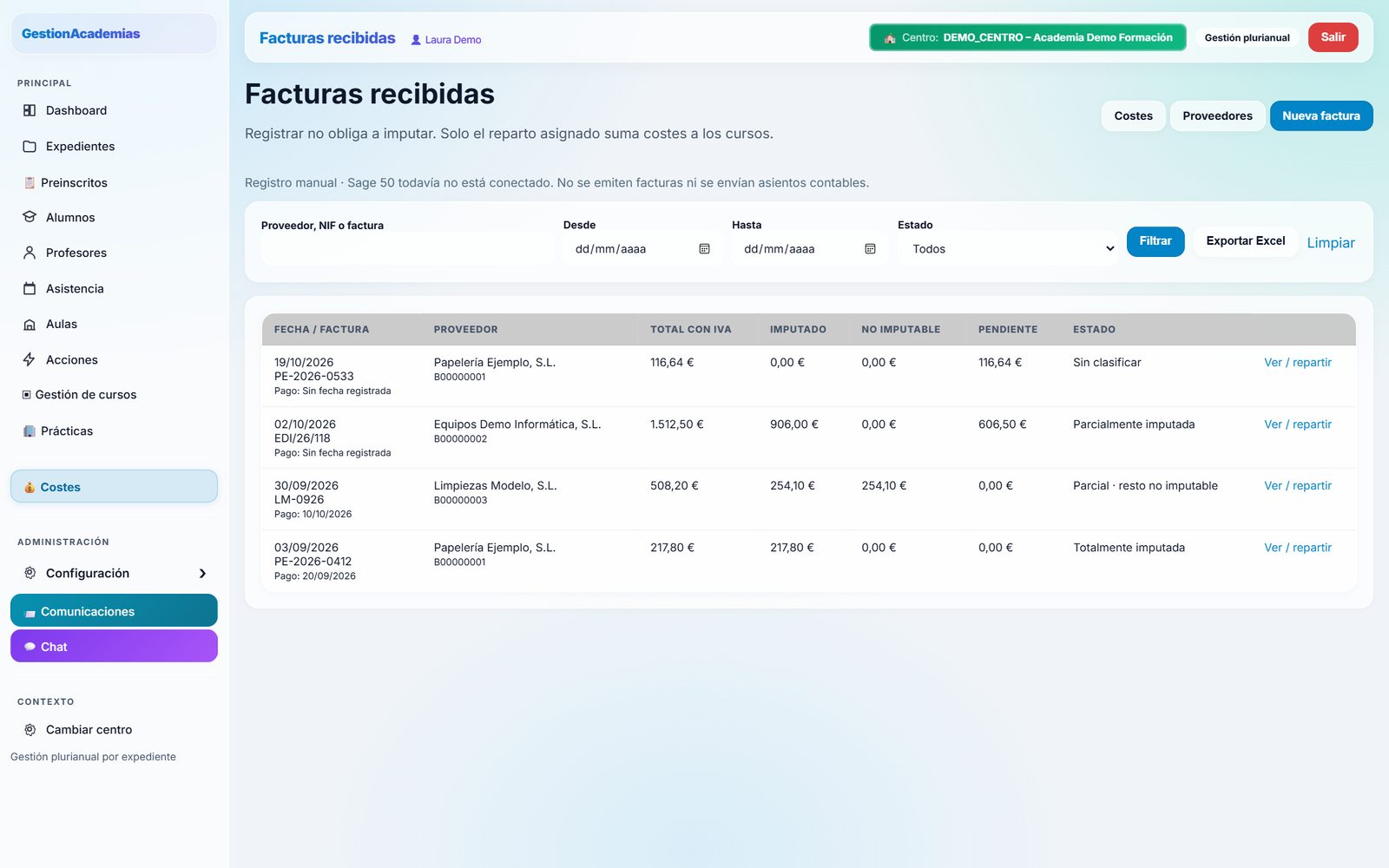
Task: Click the green Centro DEMO_CENTRO selector
Action: pyautogui.click(x=1028, y=37)
